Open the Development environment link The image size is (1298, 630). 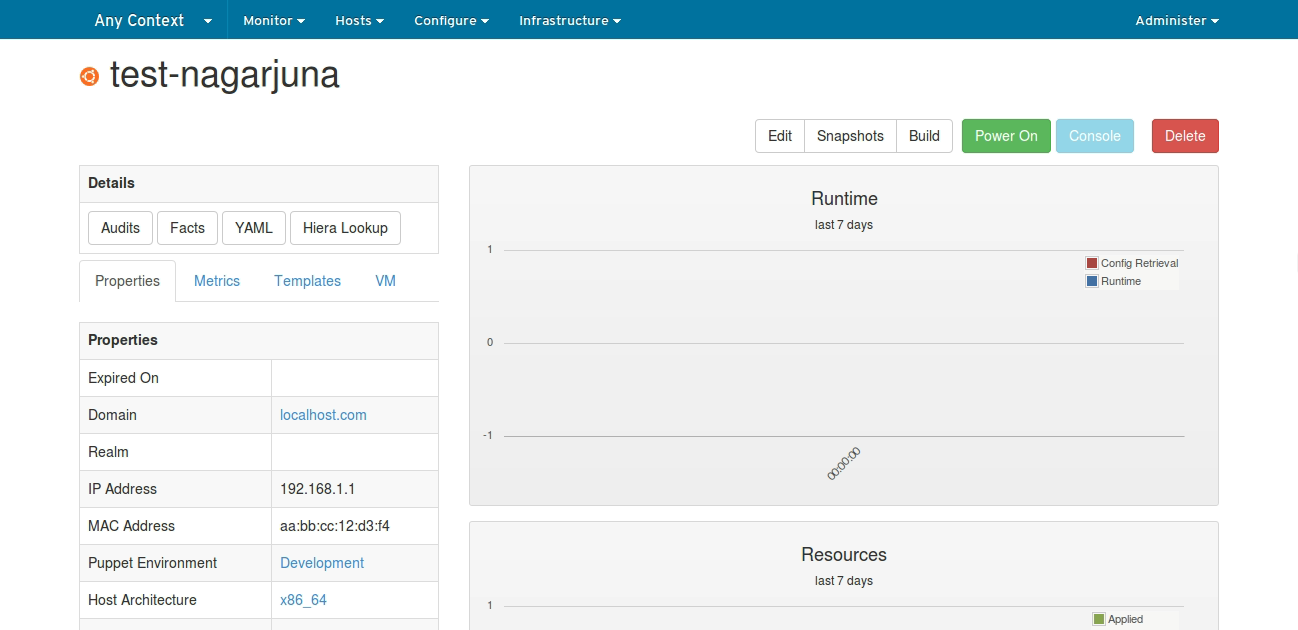[322, 563]
